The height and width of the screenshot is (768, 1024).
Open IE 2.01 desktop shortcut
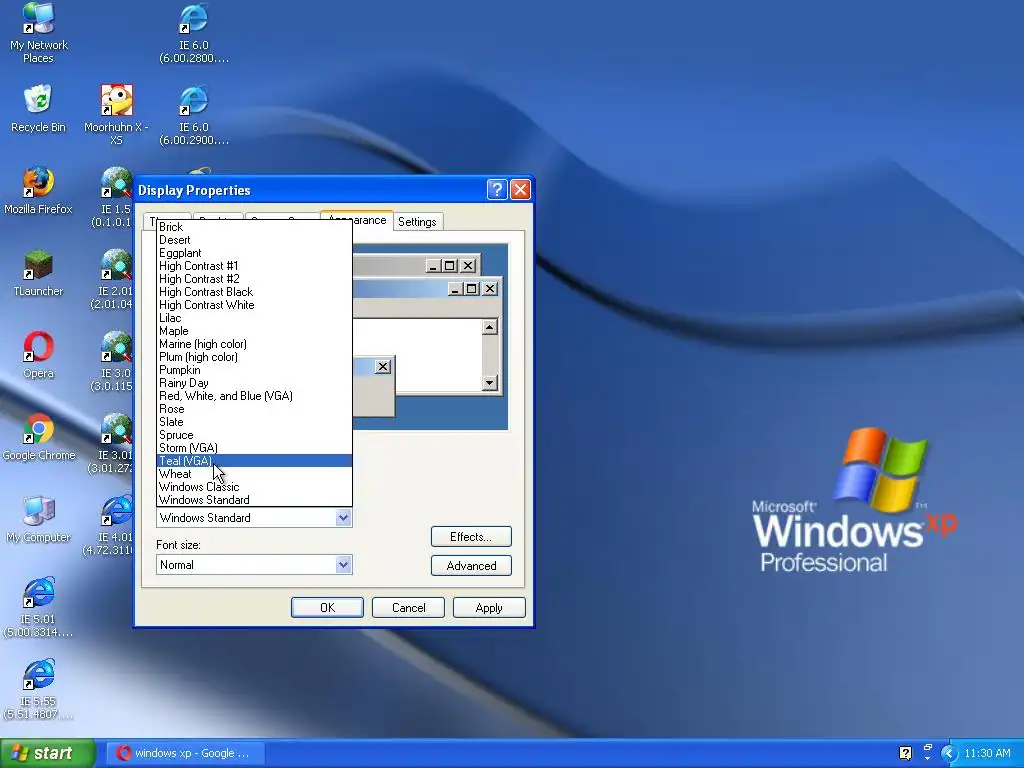[x=112, y=279]
